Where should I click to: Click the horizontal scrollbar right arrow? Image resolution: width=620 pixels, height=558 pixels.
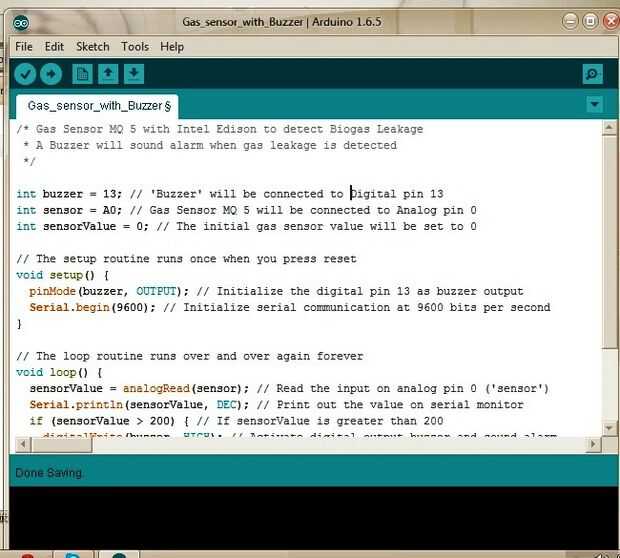click(x=592, y=444)
